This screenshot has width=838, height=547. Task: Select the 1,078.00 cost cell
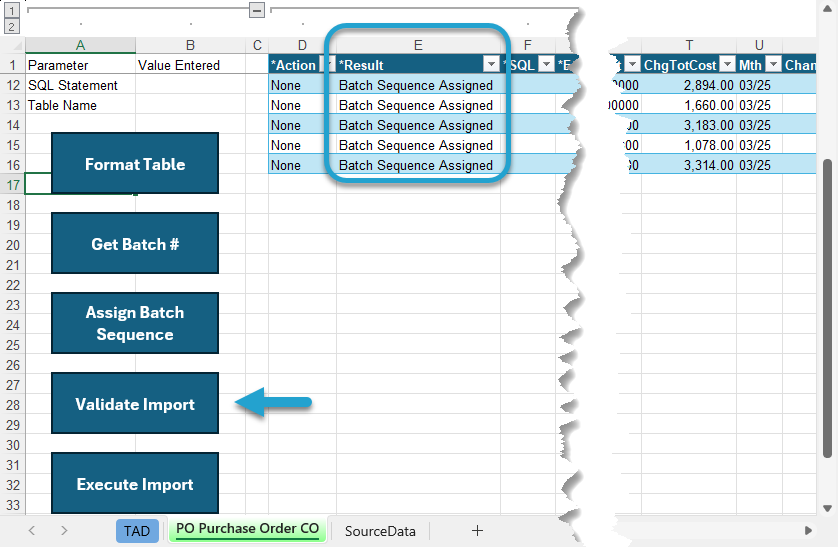coord(689,145)
